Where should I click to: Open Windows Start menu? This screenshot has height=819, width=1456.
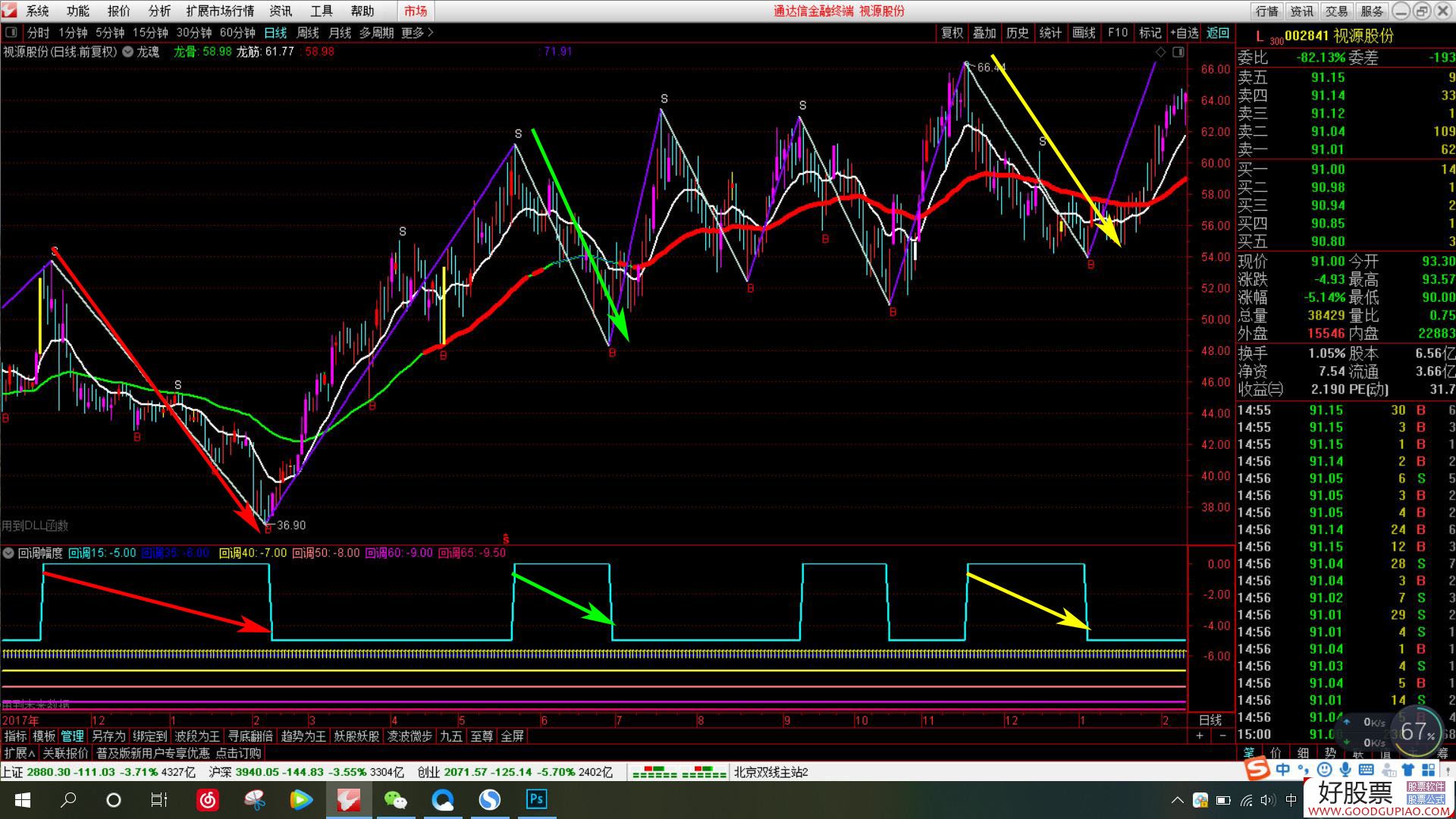coord(22,800)
